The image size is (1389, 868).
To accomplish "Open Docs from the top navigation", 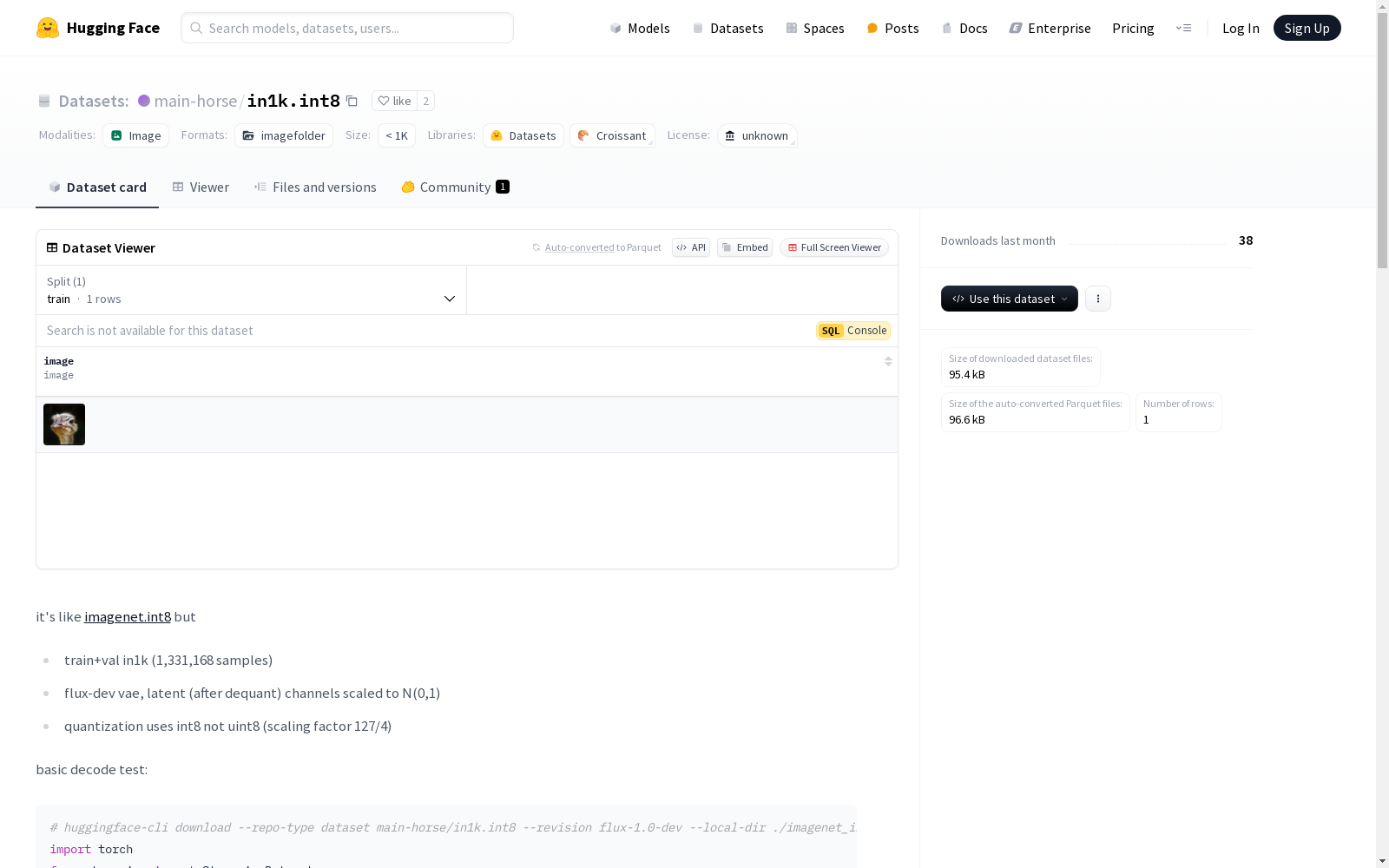I will (964, 28).
